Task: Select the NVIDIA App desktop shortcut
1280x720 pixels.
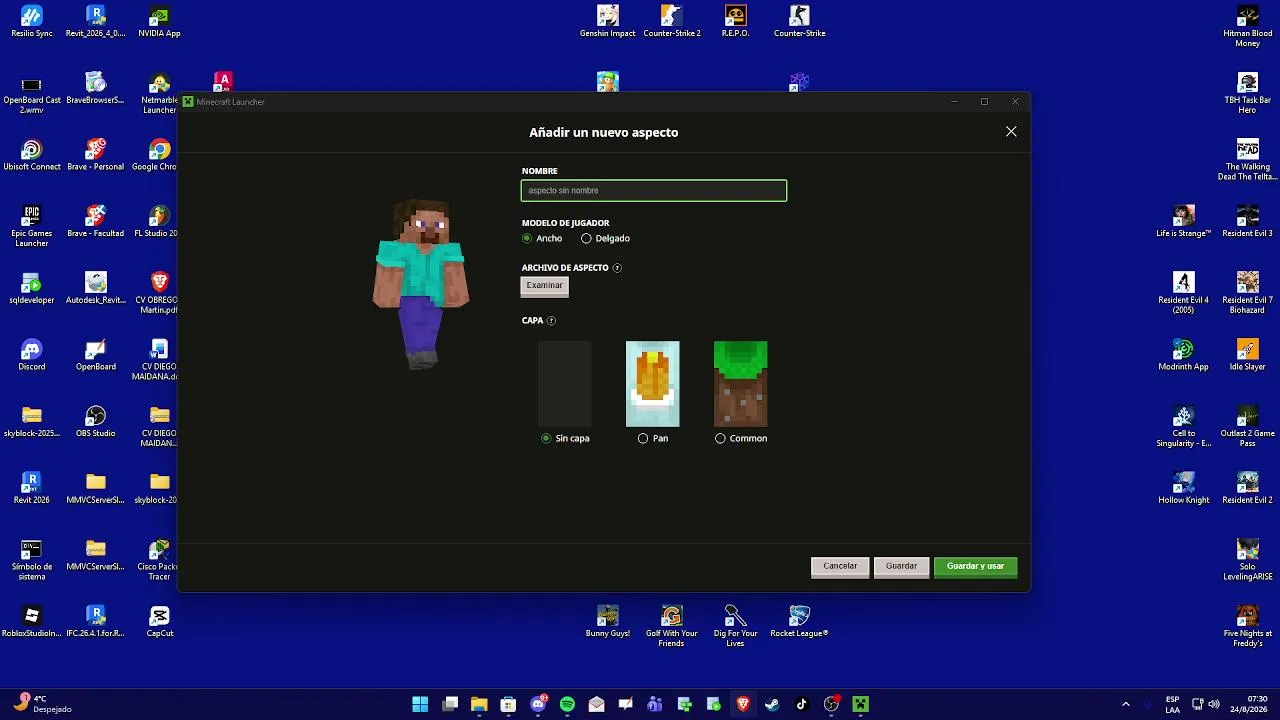Action: point(160,22)
